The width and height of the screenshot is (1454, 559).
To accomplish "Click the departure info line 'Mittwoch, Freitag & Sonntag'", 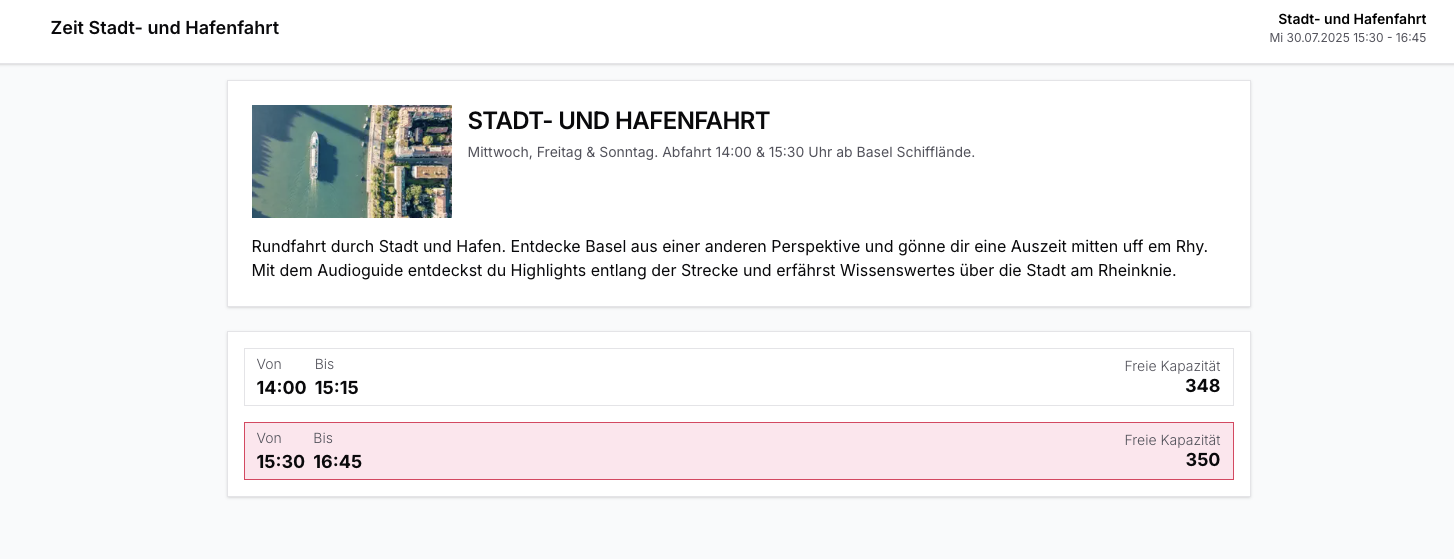I will tap(721, 152).
